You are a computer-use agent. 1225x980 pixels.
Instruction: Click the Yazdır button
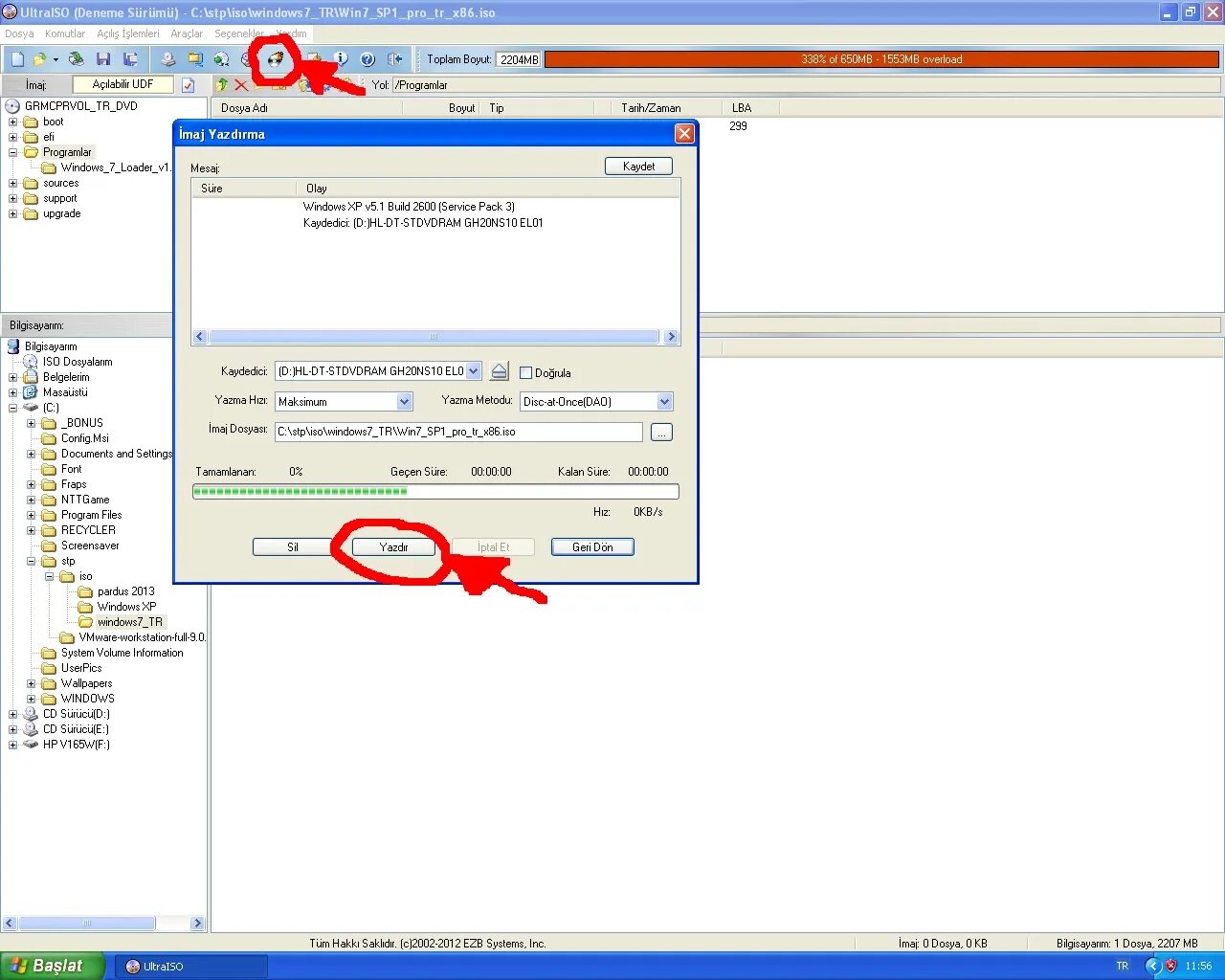[x=393, y=547]
